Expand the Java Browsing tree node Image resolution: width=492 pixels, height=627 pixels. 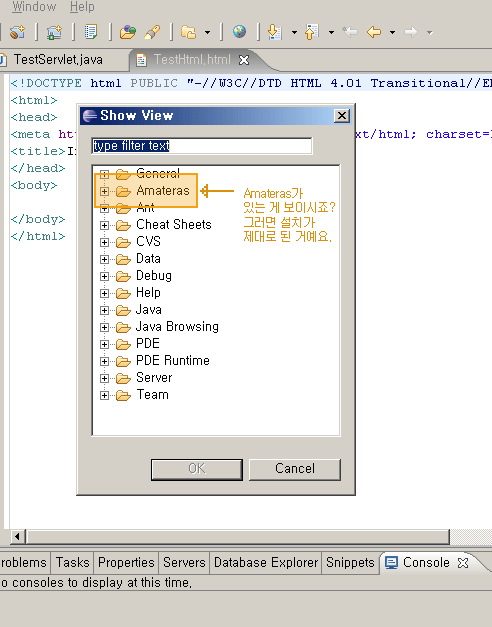pyautogui.click(x=104, y=327)
